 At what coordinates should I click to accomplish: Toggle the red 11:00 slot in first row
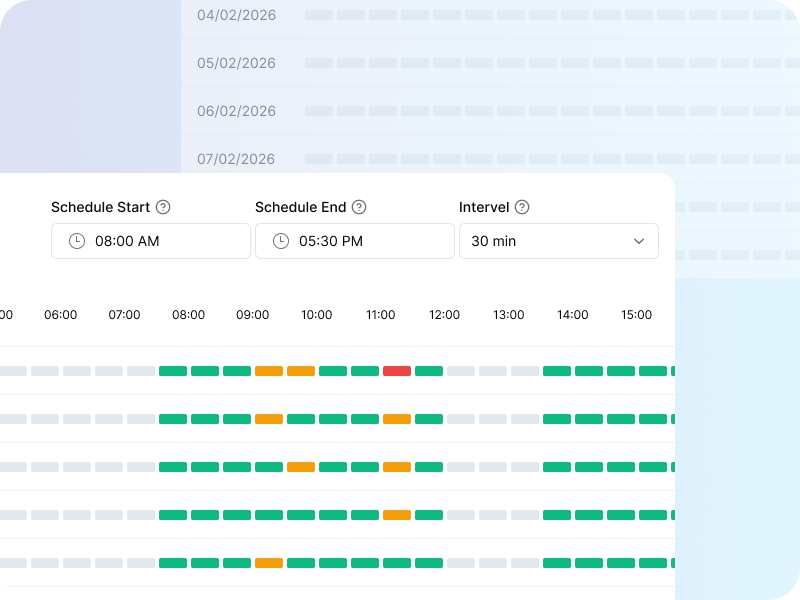[x=396, y=370]
